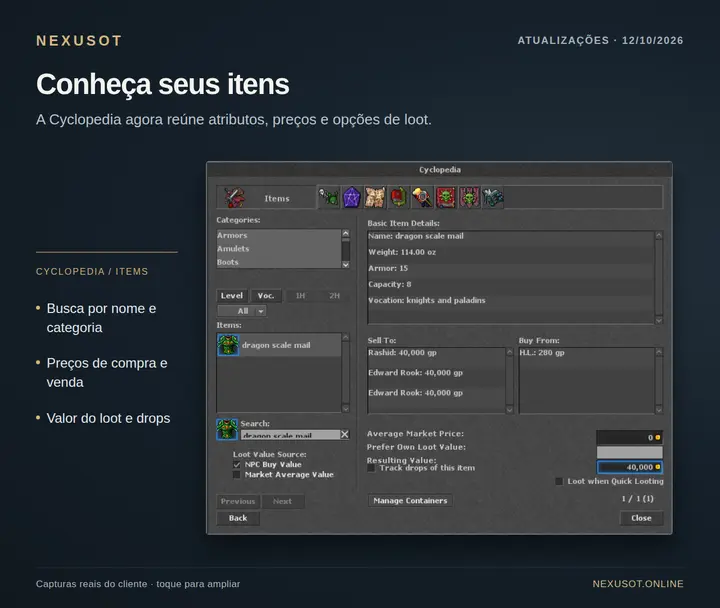Select the Armors category

coord(279,235)
